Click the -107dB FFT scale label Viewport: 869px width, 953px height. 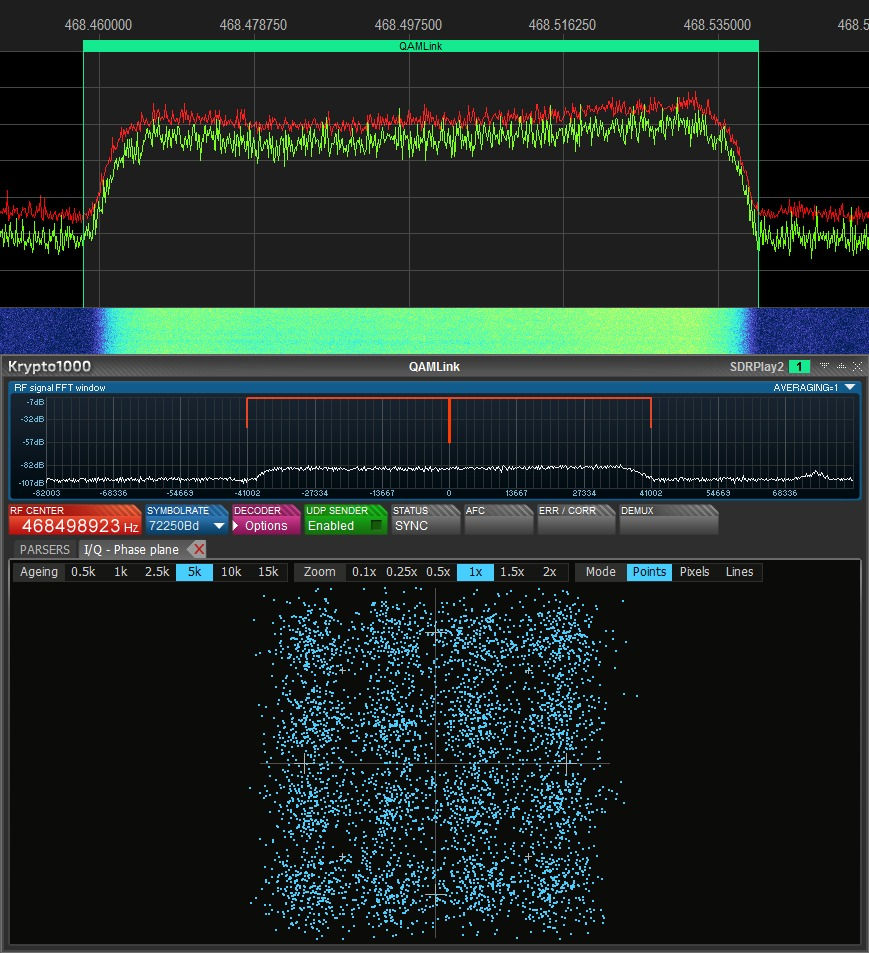tap(32, 483)
